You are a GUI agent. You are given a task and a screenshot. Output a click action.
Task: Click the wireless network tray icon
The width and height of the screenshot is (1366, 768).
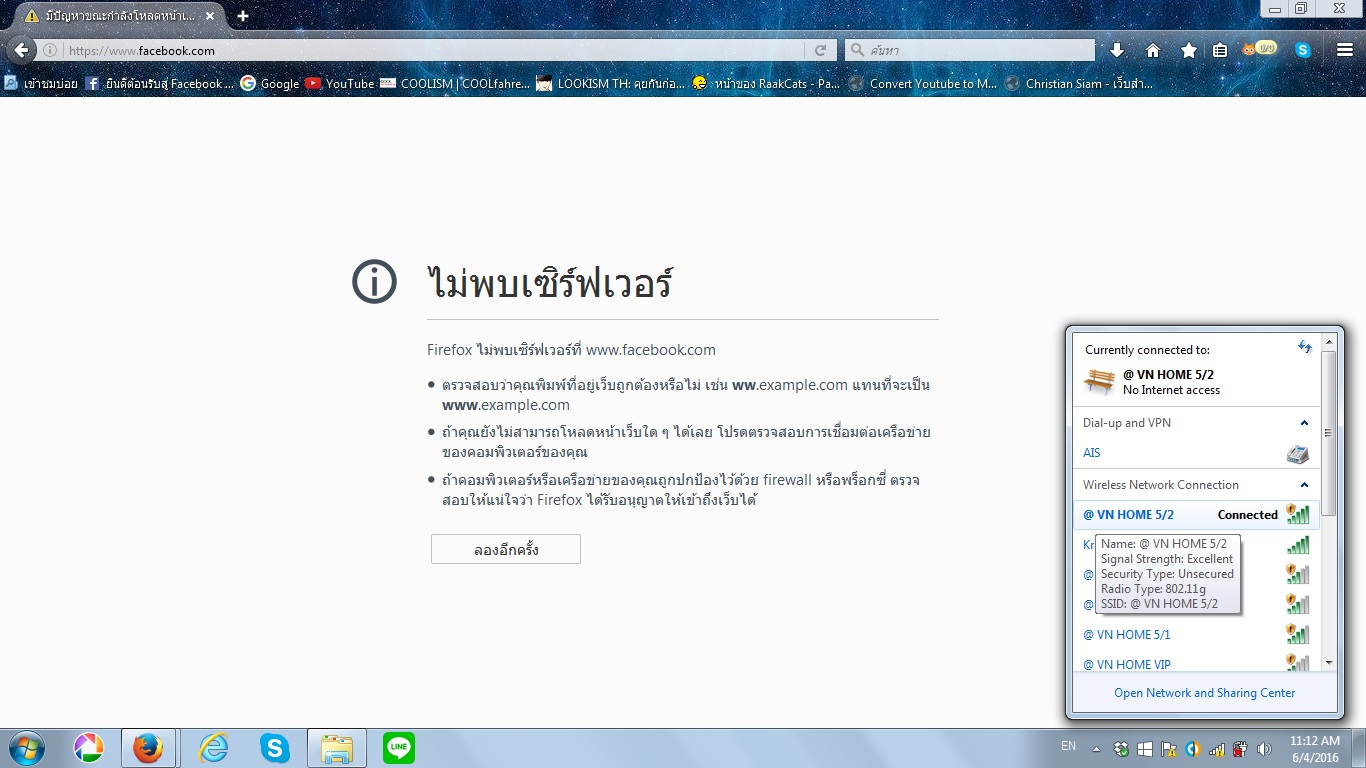pos(1217,748)
